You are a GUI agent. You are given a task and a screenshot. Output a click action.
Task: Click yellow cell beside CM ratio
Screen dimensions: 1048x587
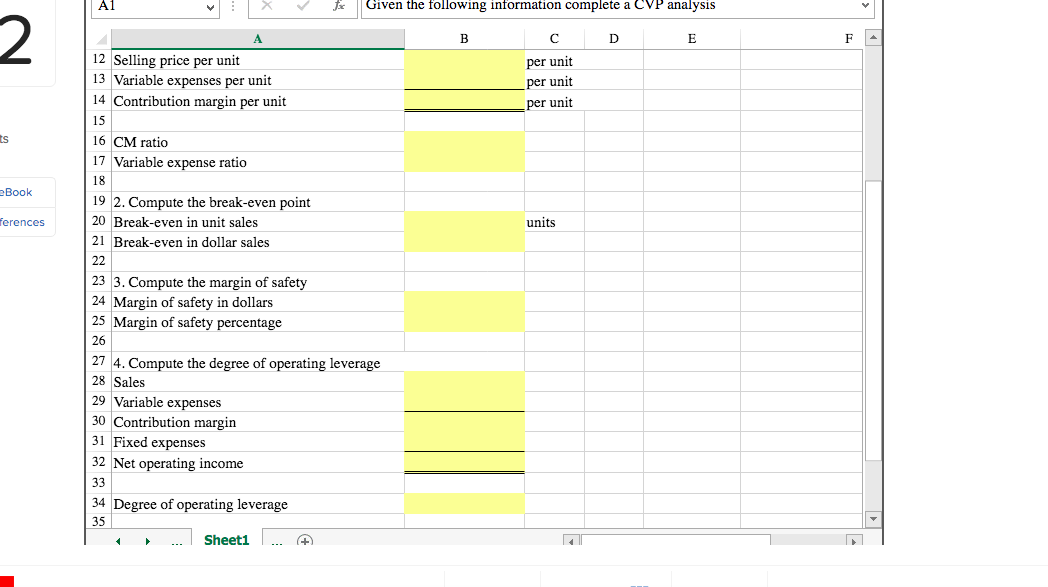464,141
